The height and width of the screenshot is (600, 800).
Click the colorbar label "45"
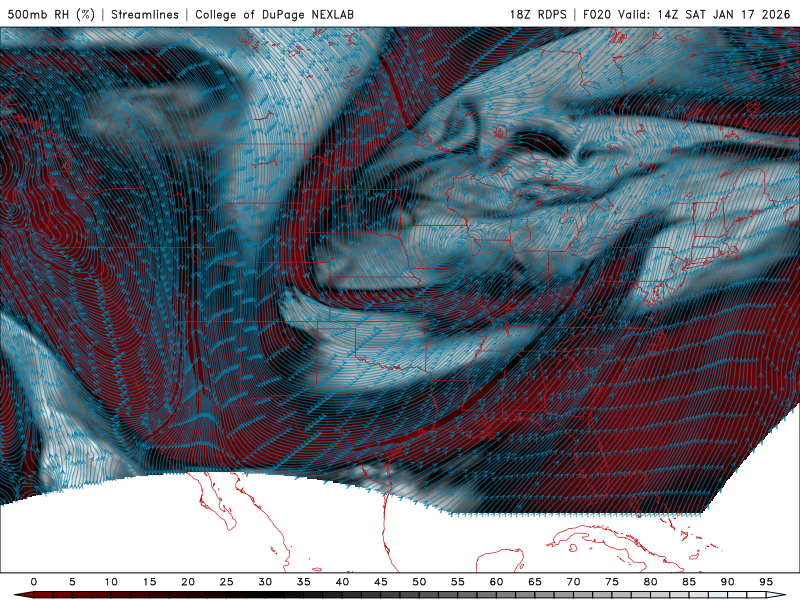coord(381,582)
